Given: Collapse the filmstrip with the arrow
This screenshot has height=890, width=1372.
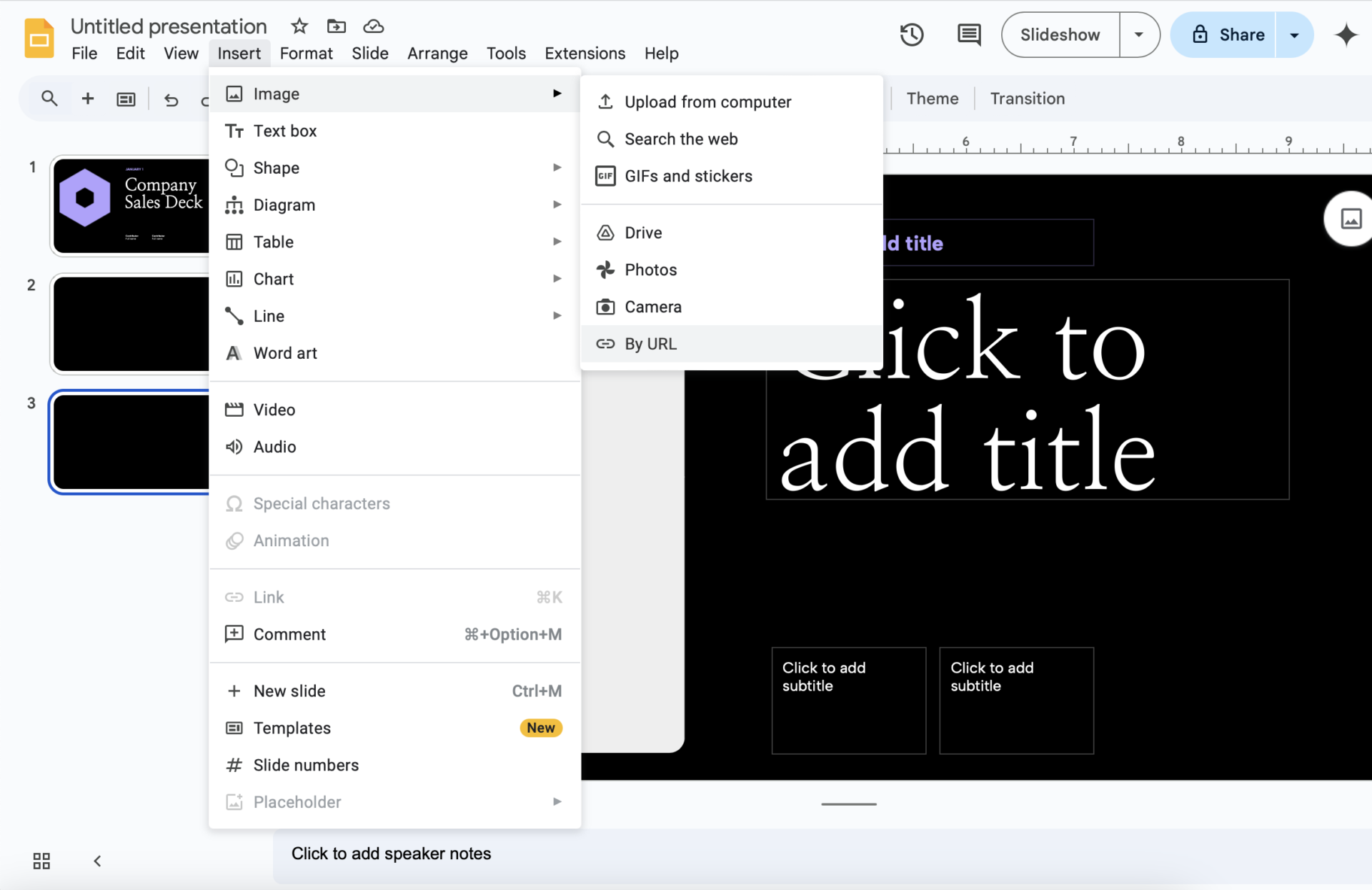Looking at the screenshot, I should pyautogui.click(x=97, y=861).
